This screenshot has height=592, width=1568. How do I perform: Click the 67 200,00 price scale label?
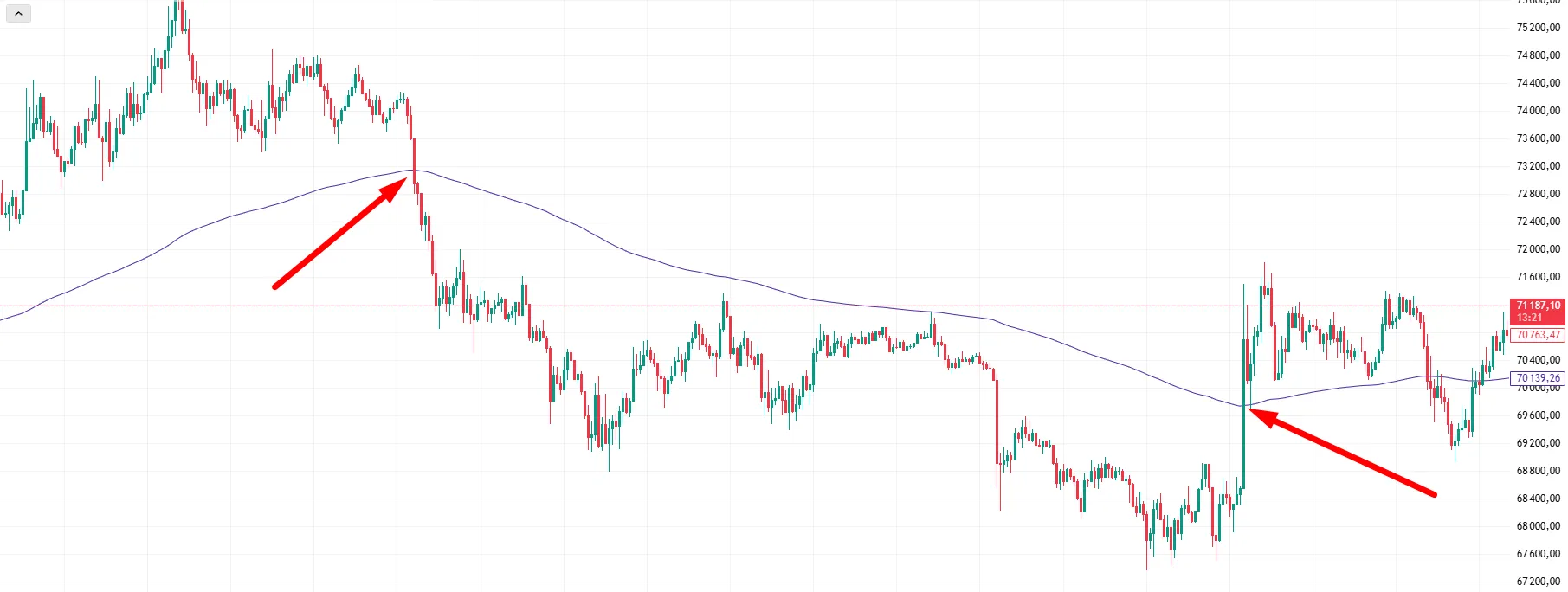click(1538, 582)
